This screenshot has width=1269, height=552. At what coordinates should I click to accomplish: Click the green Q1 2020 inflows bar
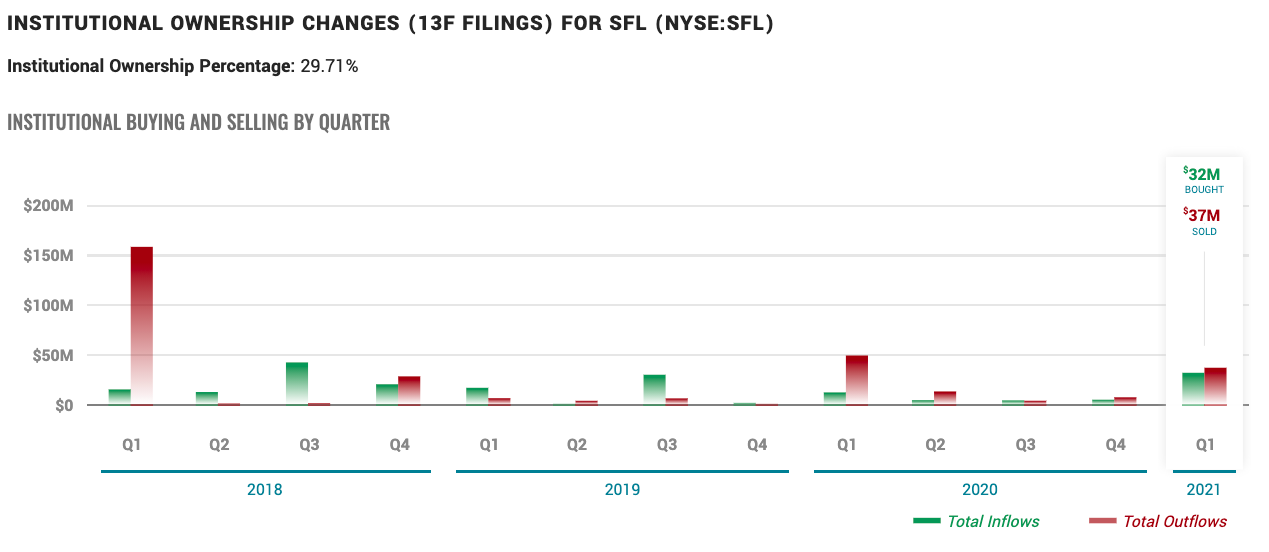click(835, 399)
